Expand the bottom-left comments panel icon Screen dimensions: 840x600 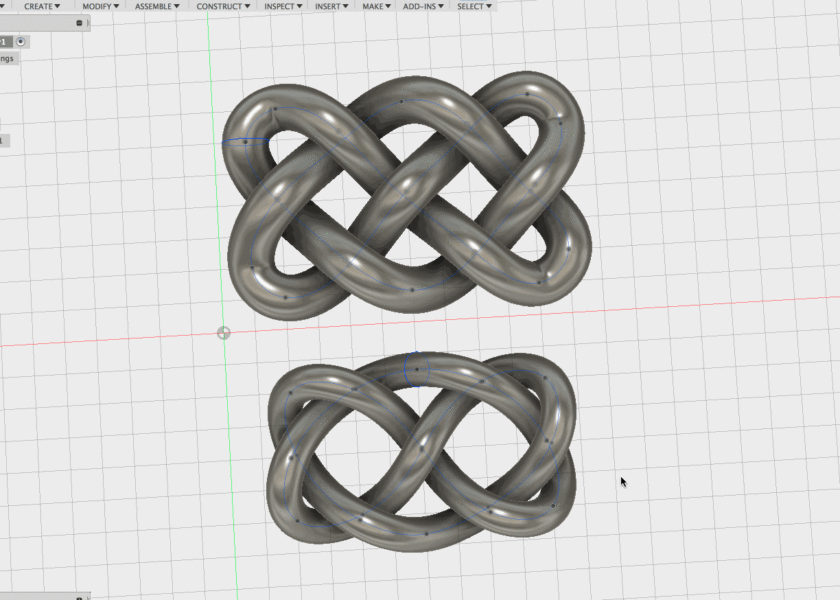point(78,596)
